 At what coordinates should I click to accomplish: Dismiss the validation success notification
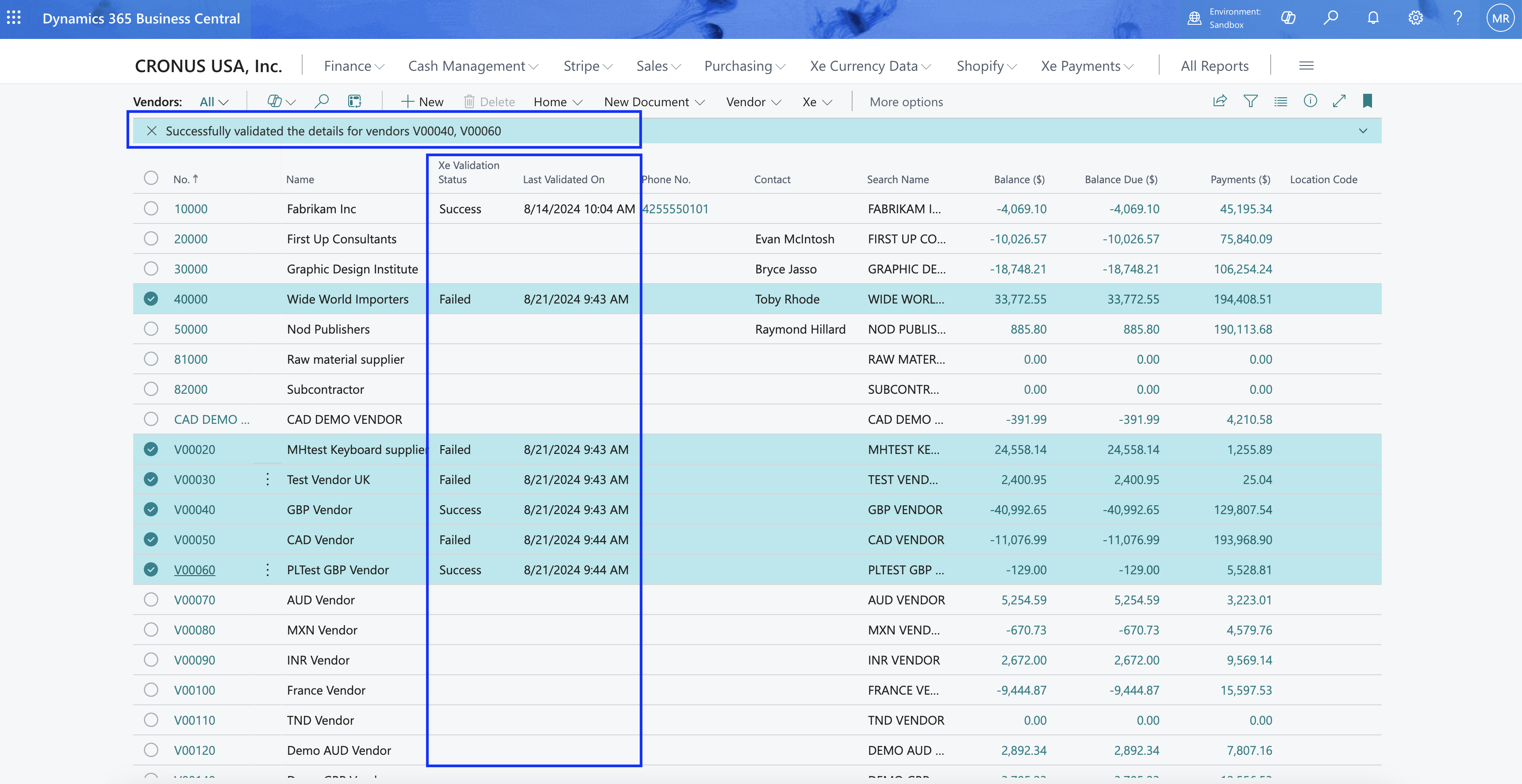click(152, 131)
